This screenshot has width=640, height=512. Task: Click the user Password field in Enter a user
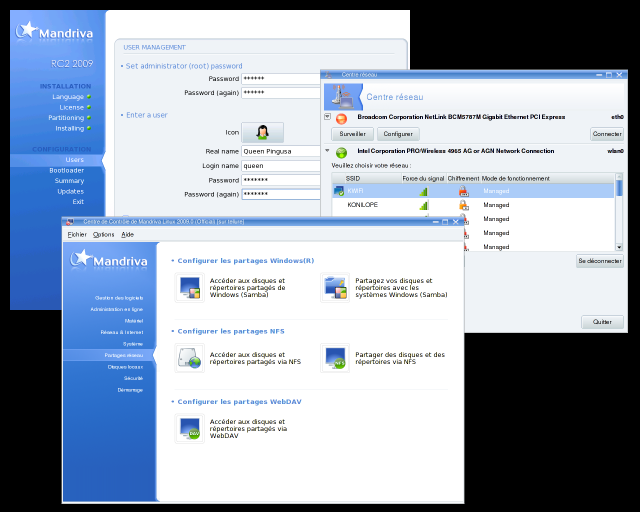pos(281,180)
